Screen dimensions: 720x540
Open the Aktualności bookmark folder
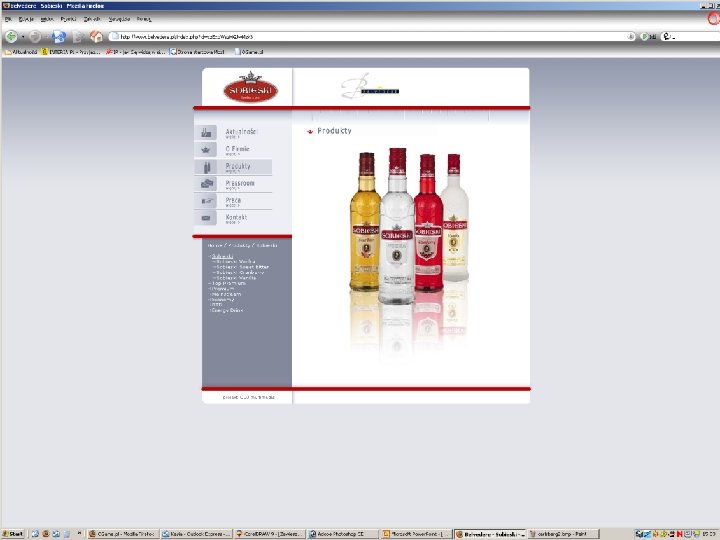pos(21,52)
